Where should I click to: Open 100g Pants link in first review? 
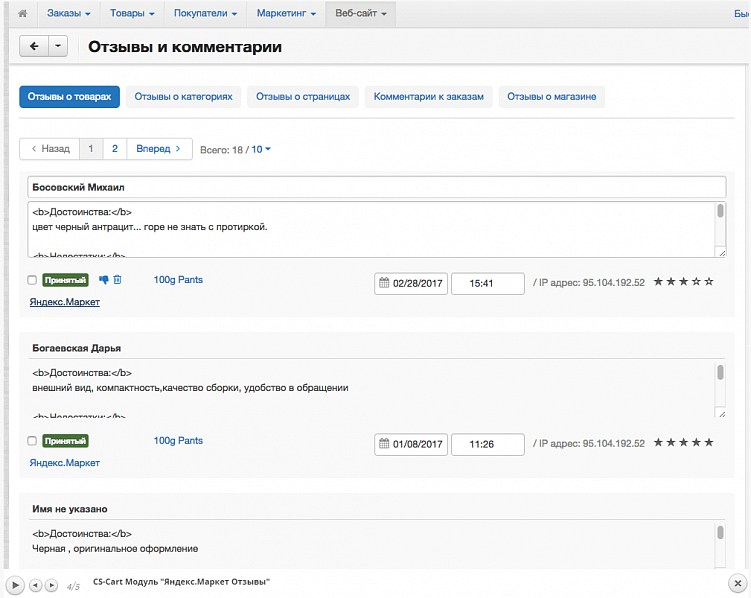click(x=178, y=280)
